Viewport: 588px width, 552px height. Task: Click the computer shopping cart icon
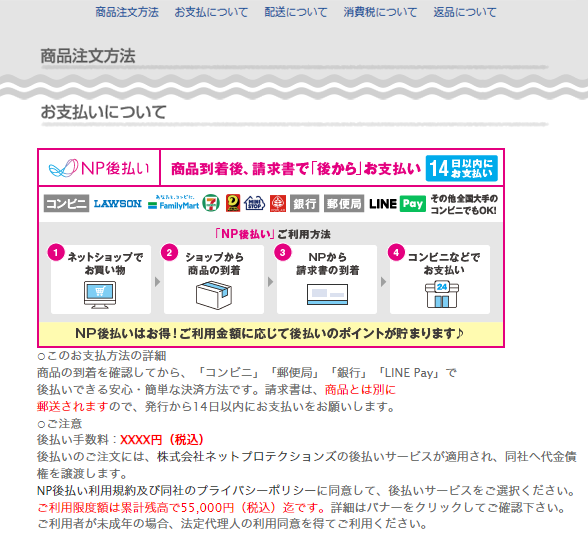100,295
